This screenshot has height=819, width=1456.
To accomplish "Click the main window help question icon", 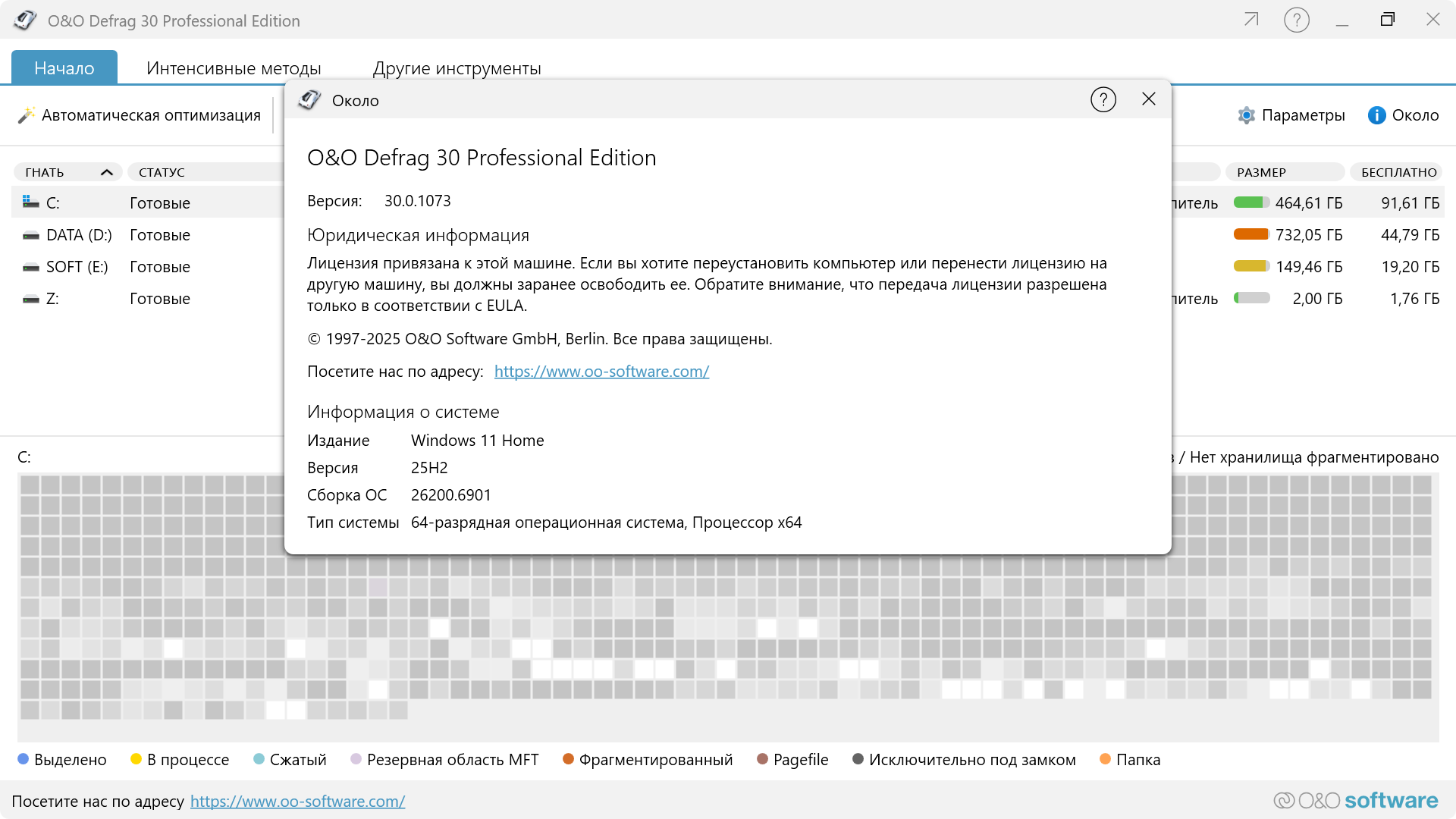I will [x=1297, y=20].
